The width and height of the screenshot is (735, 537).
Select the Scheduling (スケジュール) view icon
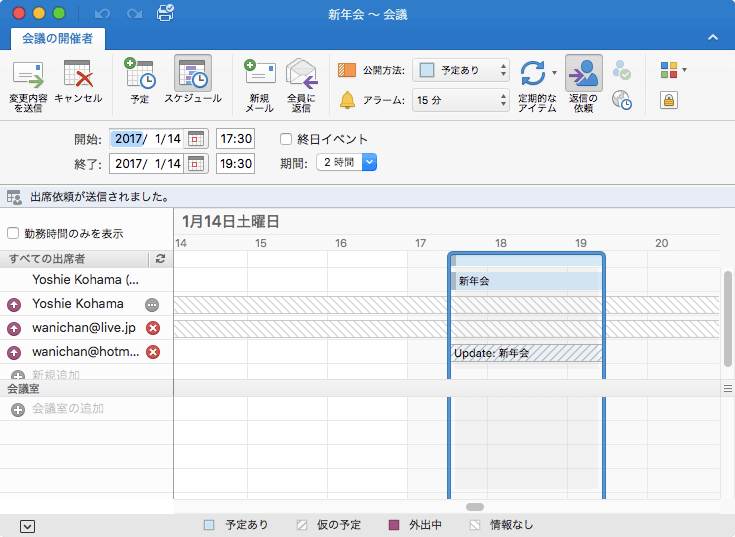tap(193, 73)
